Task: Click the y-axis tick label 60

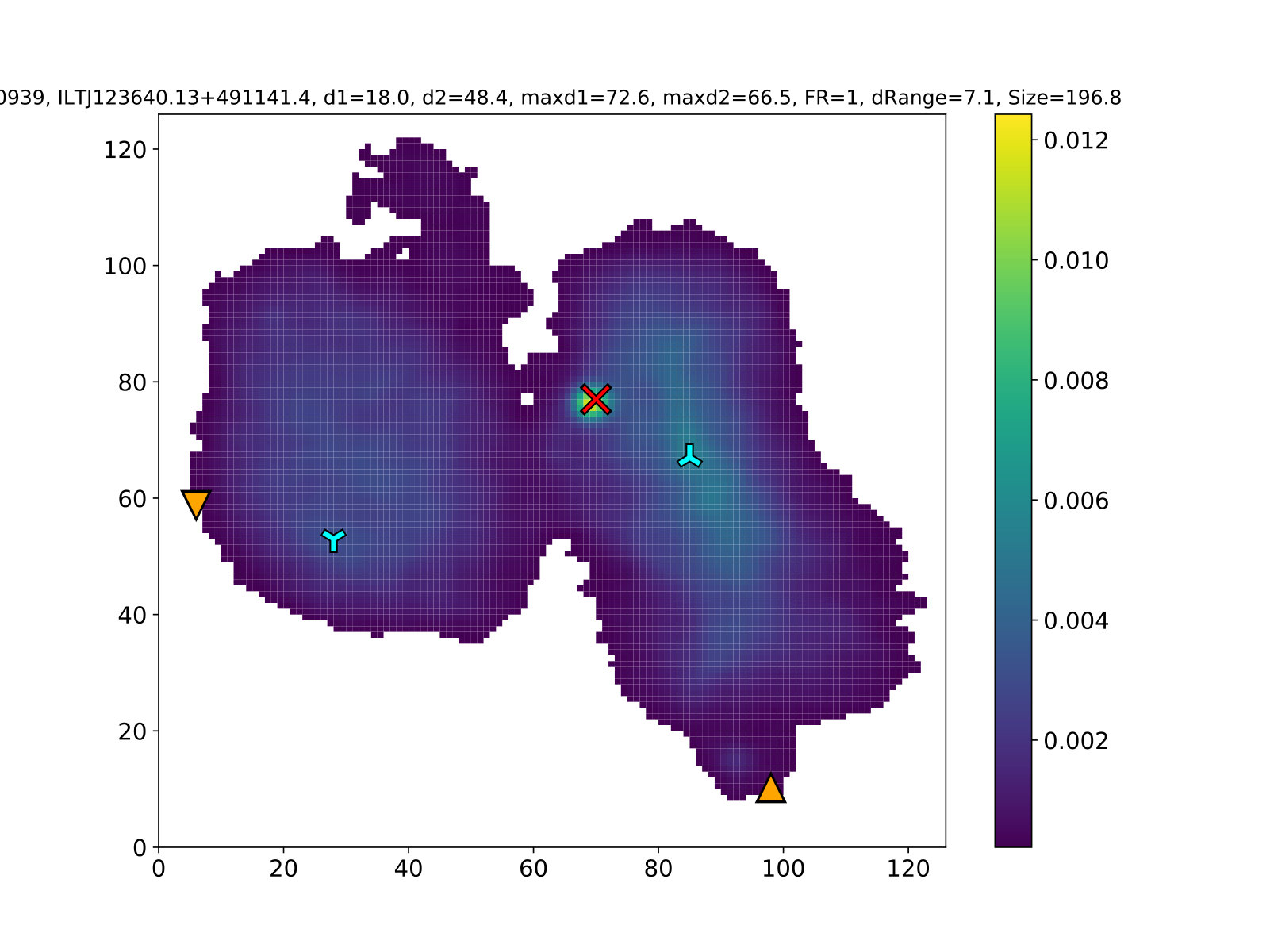Action: click(x=132, y=498)
